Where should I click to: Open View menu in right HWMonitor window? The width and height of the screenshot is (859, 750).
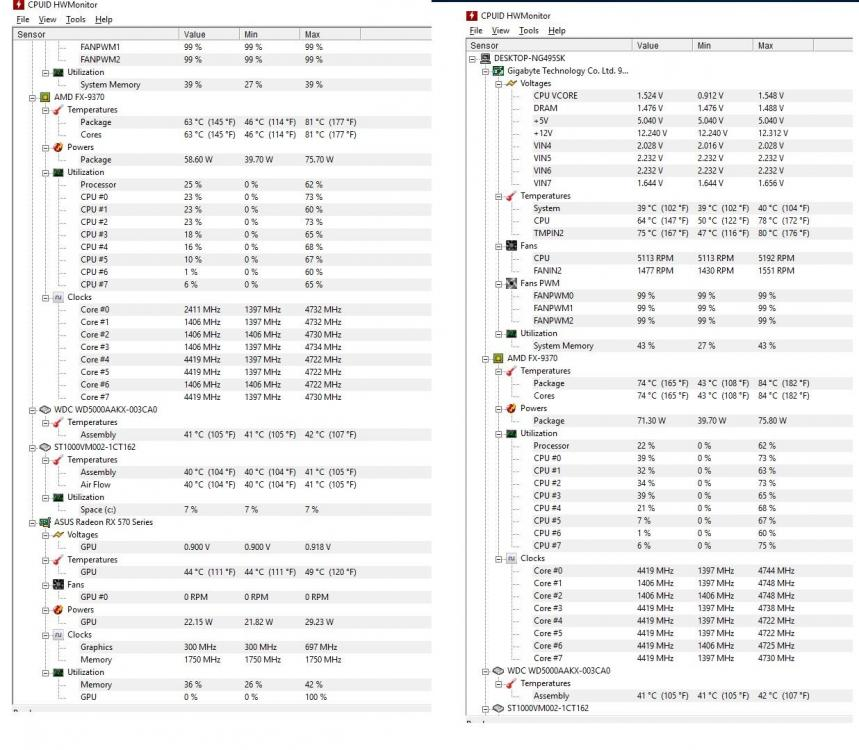[x=500, y=31]
